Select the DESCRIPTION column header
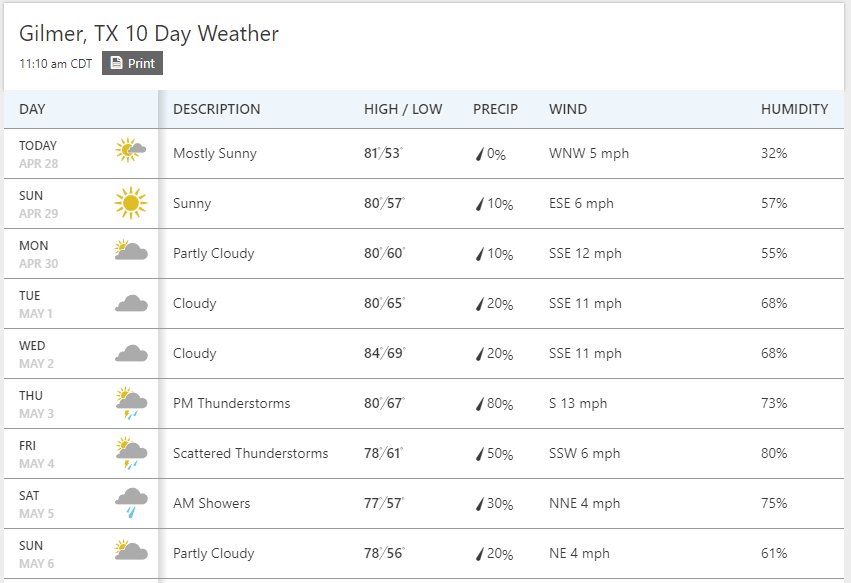 (217, 109)
